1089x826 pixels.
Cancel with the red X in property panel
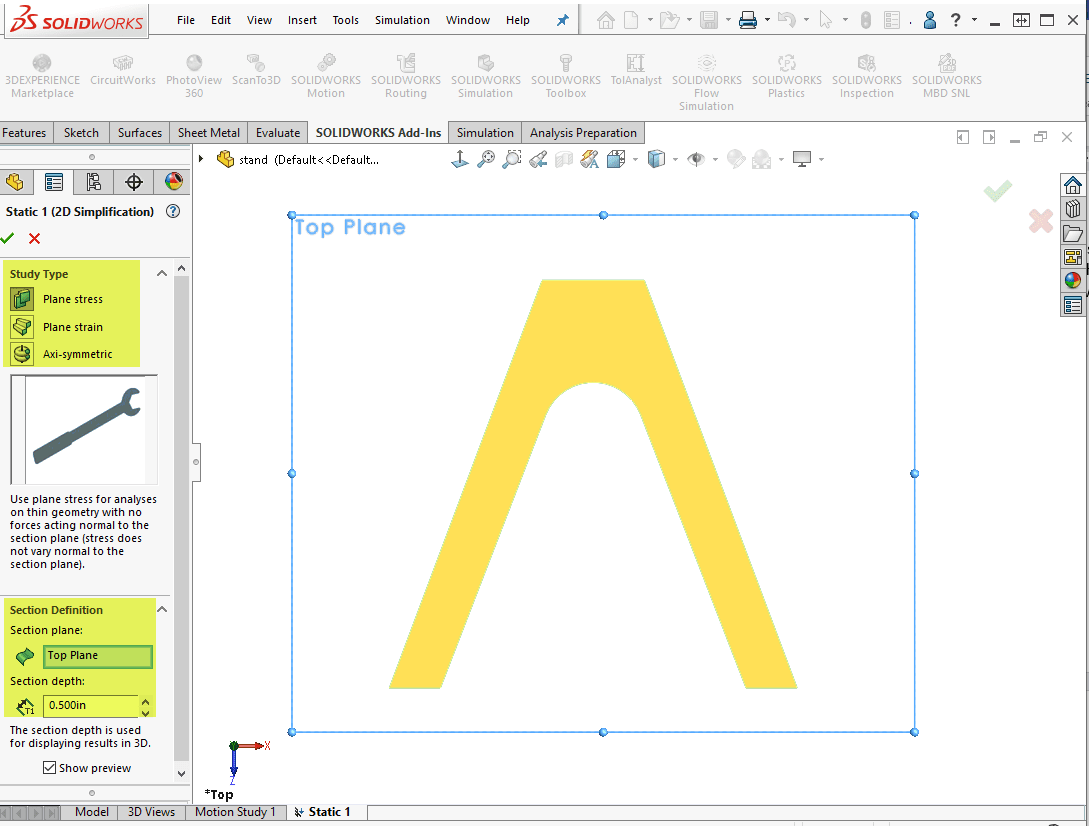(x=35, y=238)
